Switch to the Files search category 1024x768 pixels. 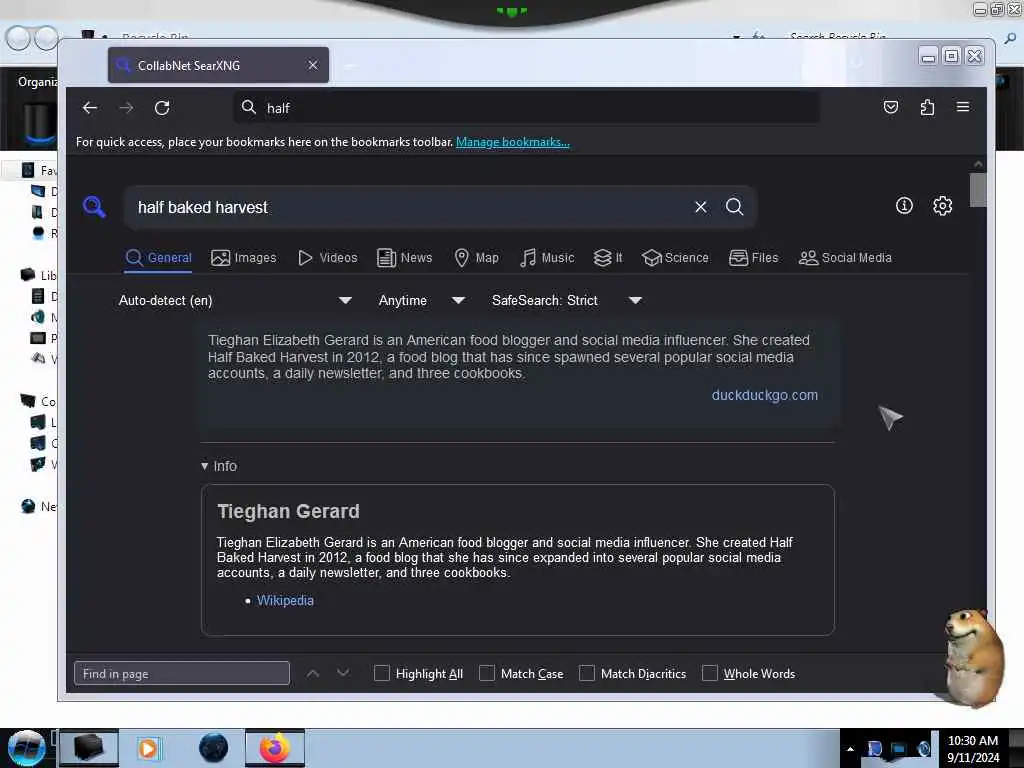click(x=754, y=258)
